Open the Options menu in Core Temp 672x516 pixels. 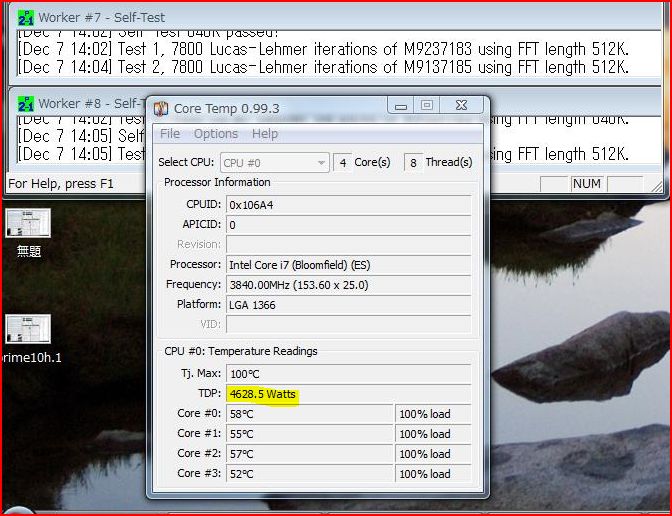(216, 134)
